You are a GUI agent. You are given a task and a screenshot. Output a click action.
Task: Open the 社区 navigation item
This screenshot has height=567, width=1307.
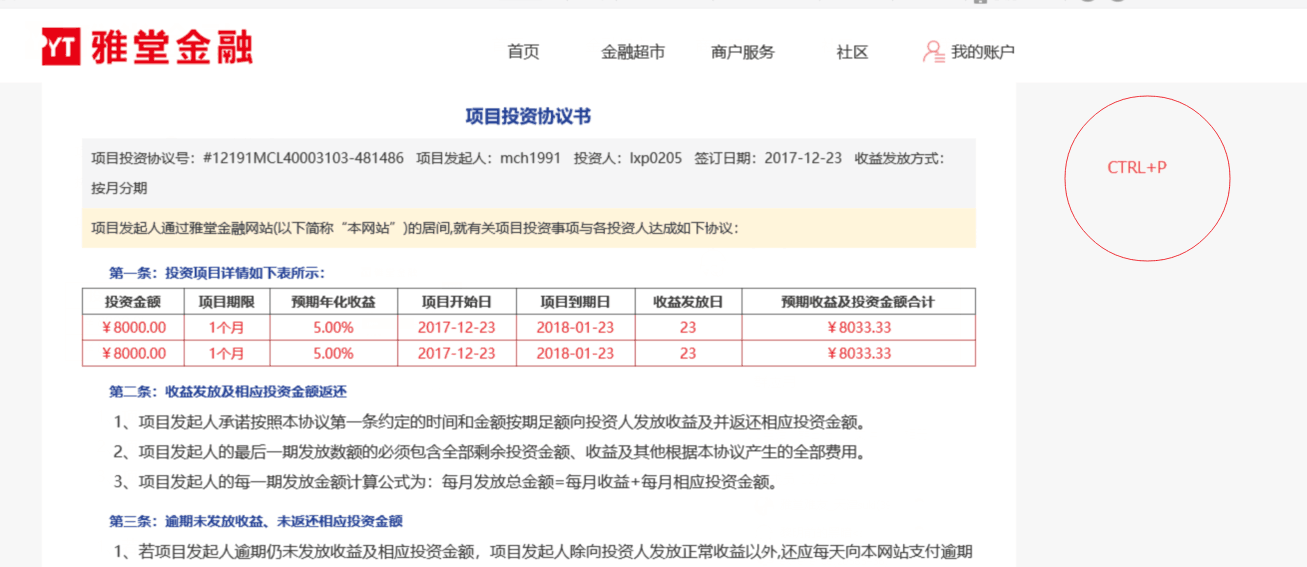point(852,52)
